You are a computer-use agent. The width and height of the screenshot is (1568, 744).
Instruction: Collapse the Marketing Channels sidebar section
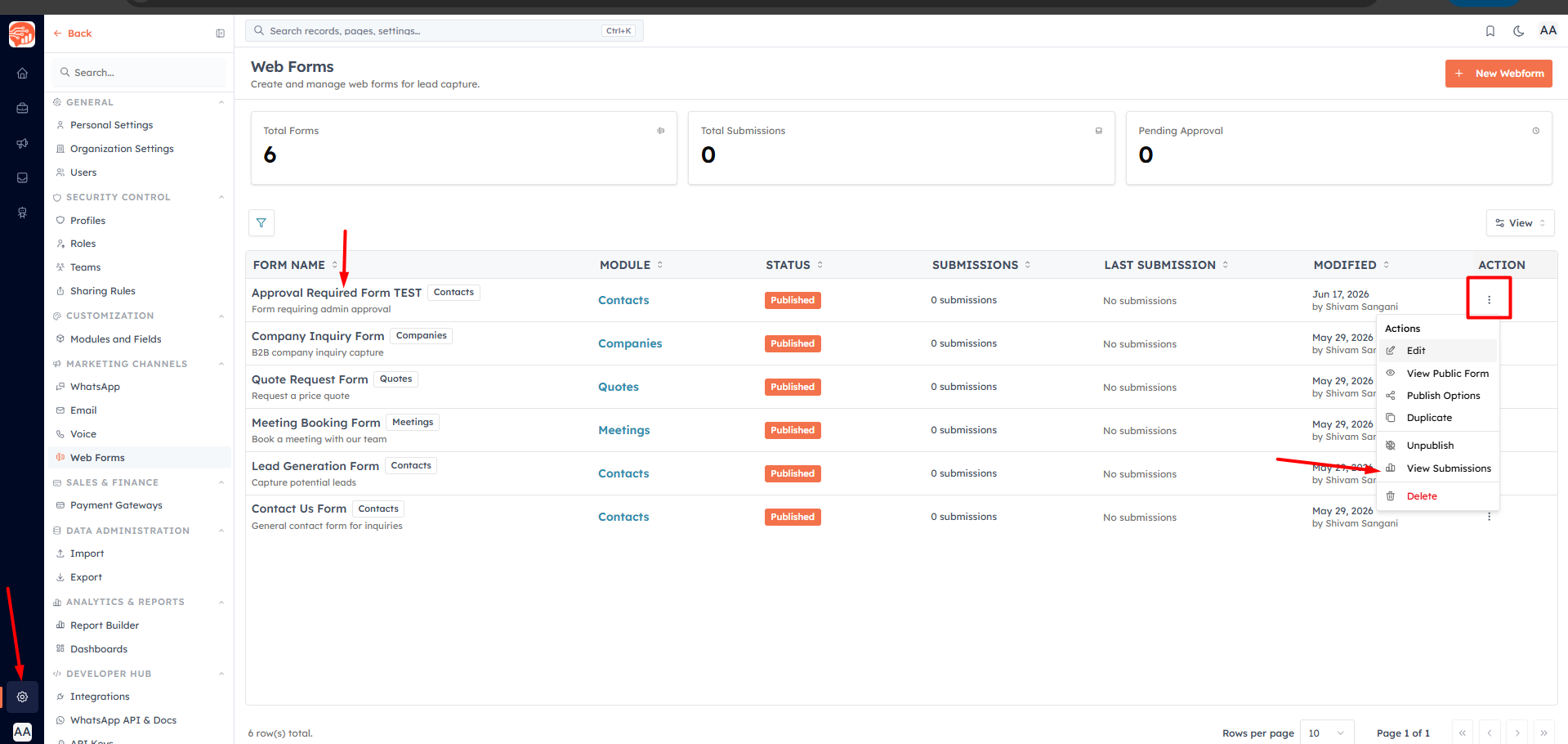(221, 364)
